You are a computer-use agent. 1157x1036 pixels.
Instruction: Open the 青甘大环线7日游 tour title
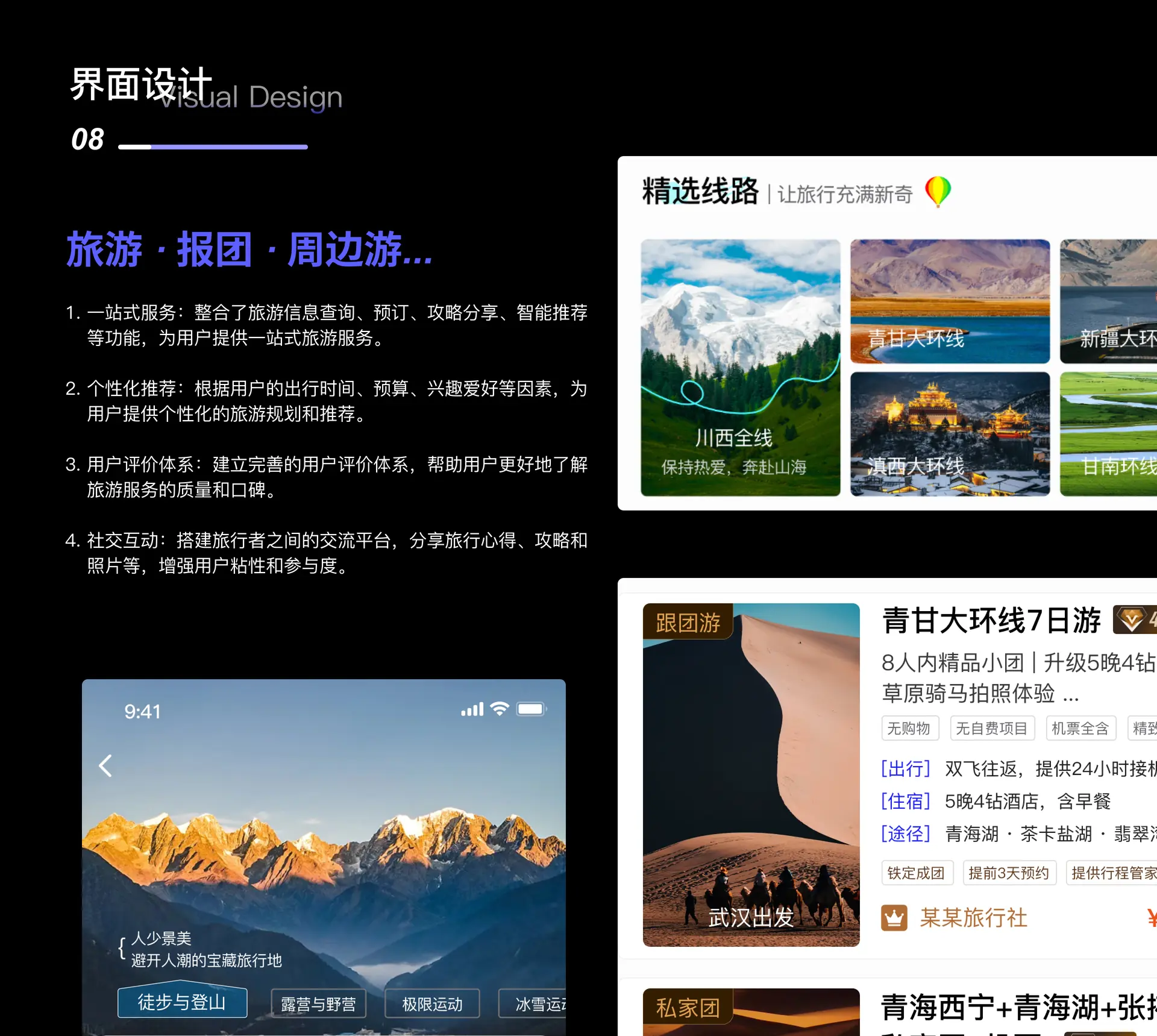(x=991, y=620)
